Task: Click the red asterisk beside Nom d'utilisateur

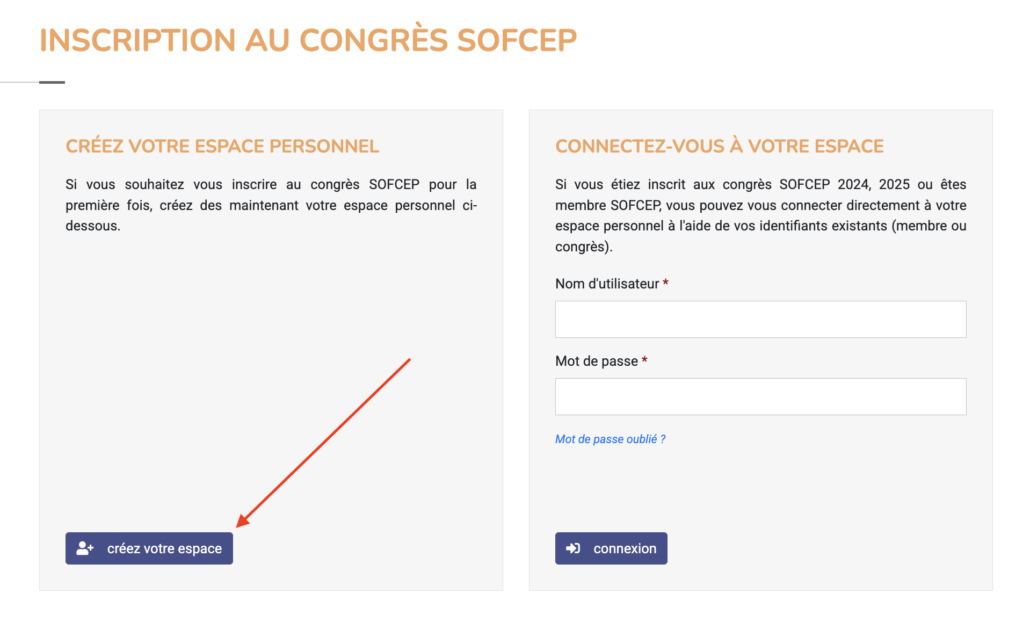Action: click(666, 284)
